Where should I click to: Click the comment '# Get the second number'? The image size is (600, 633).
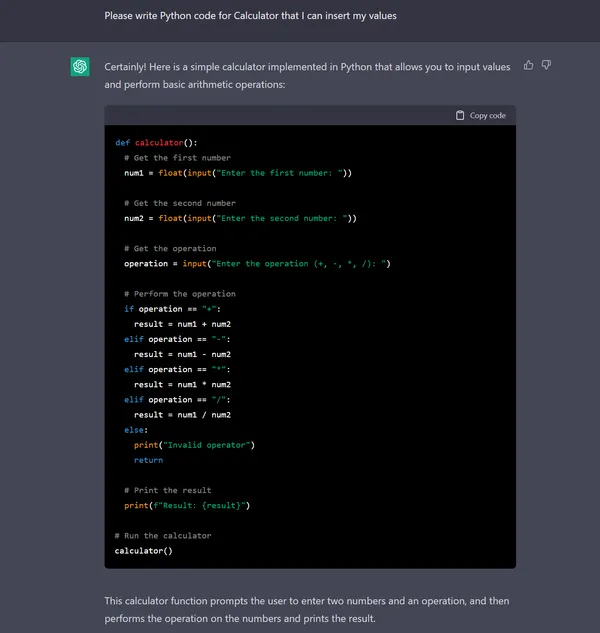click(180, 203)
